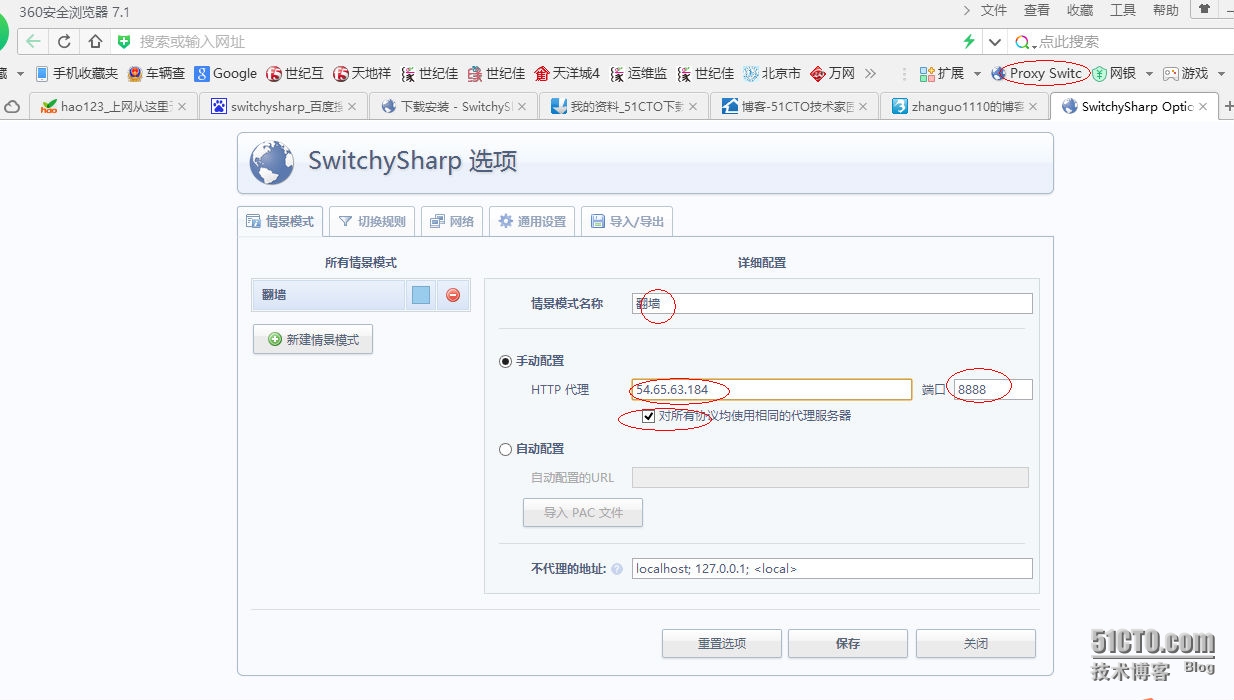Click the 导入 PAC 文件 button
The height and width of the screenshot is (700, 1234).
583,512
